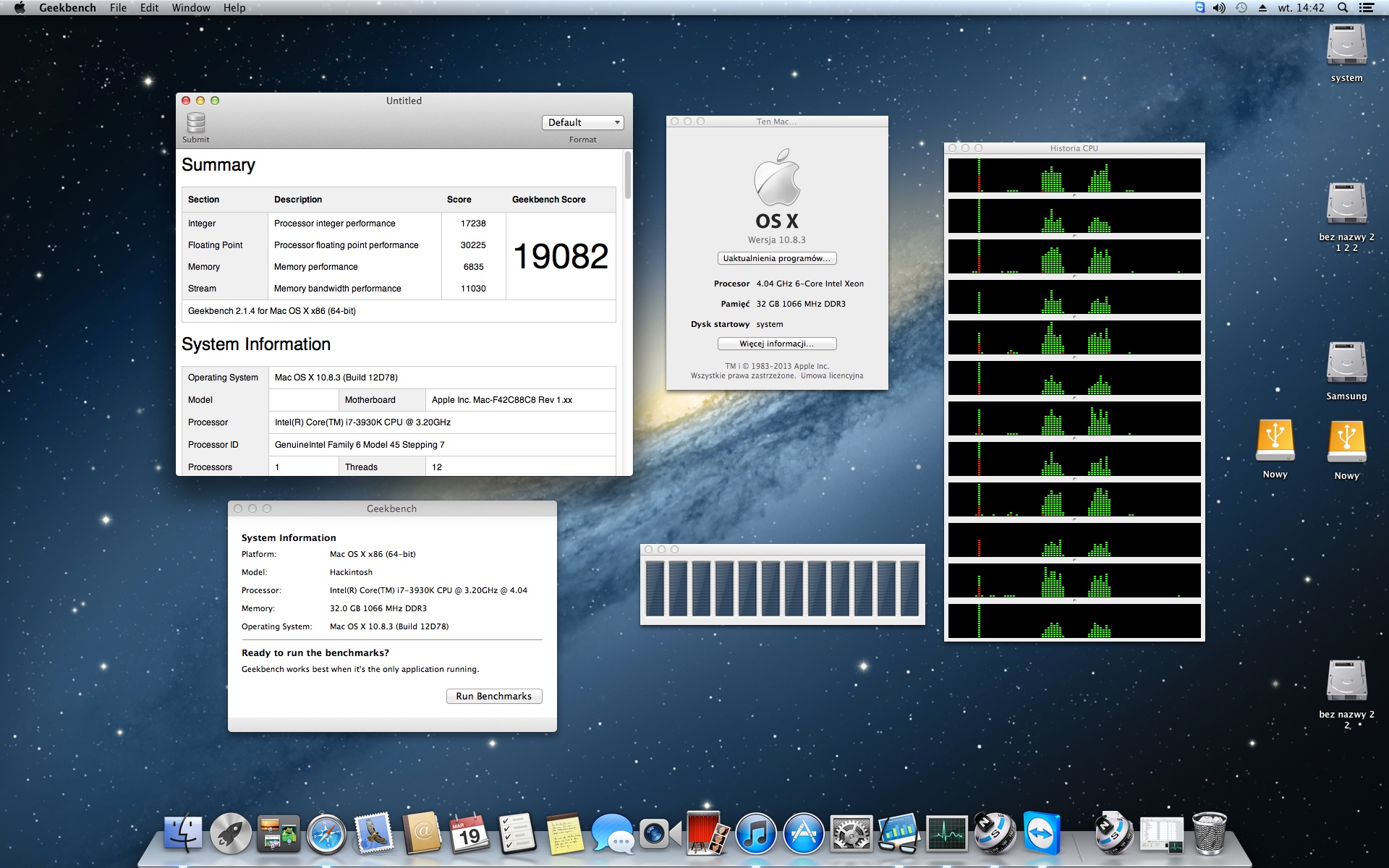Image resolution: width=1389 pixels, height=868 pixels.
Task: Open Mission Control from the Dock
Action: click(x=279, y=833)
